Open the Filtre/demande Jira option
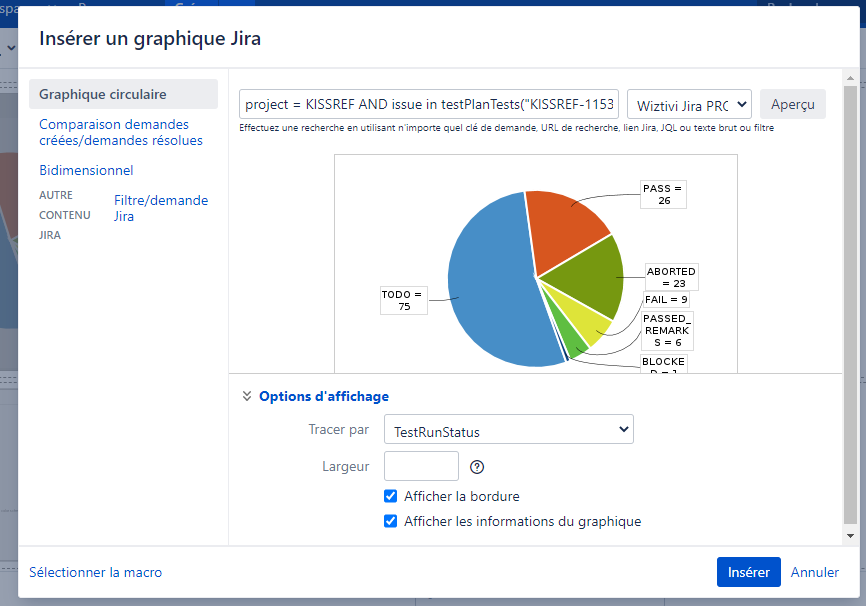 (160, 208)
